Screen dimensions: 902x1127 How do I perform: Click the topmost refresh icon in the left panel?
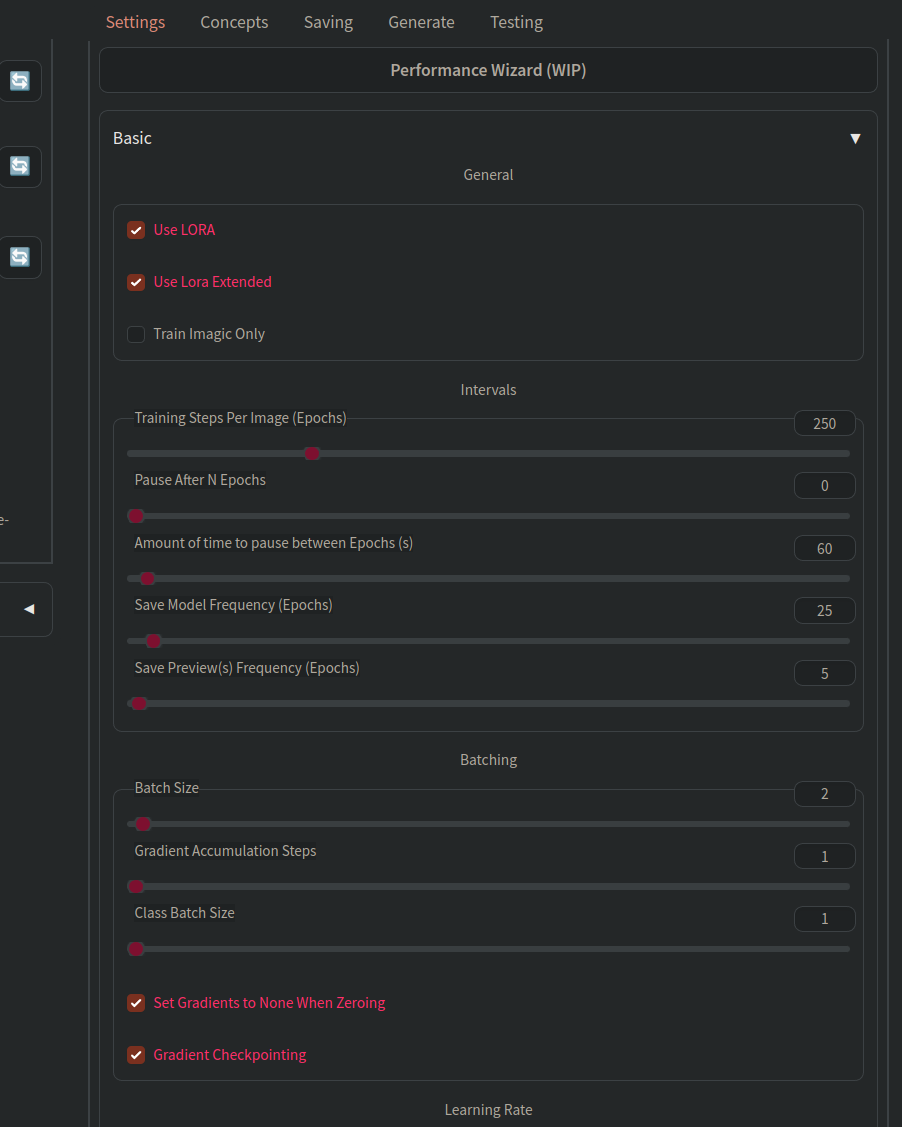pyautogui.click(x=20, y=81)
